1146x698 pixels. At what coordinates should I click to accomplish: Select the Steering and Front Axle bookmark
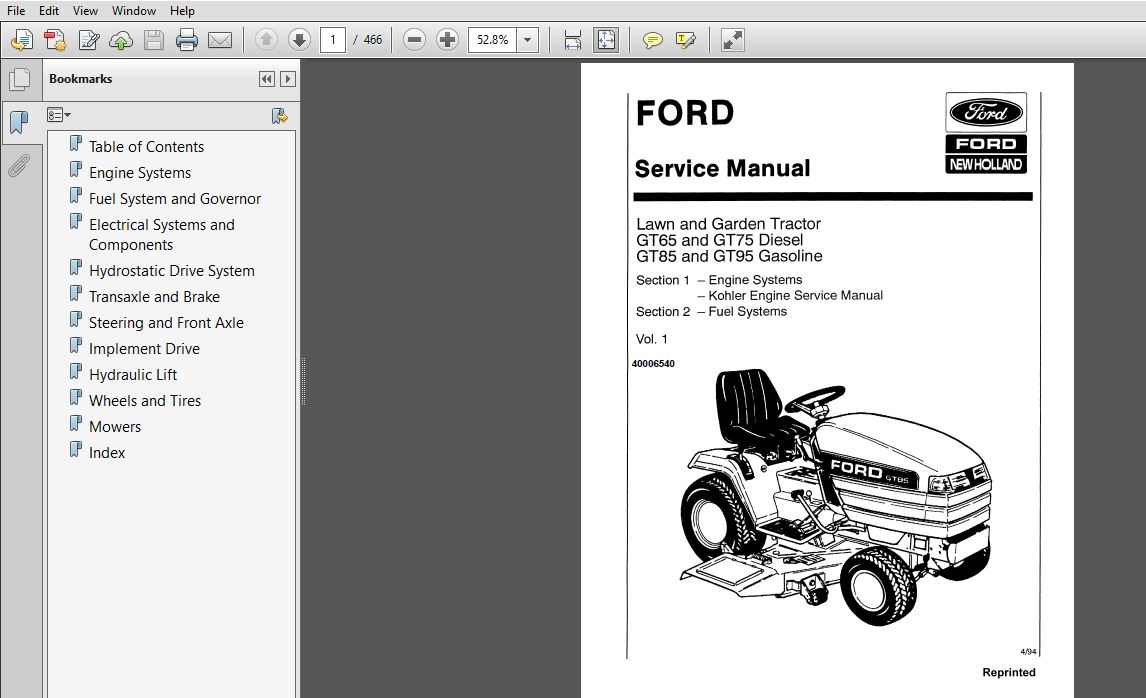click(x=166, y=322)
